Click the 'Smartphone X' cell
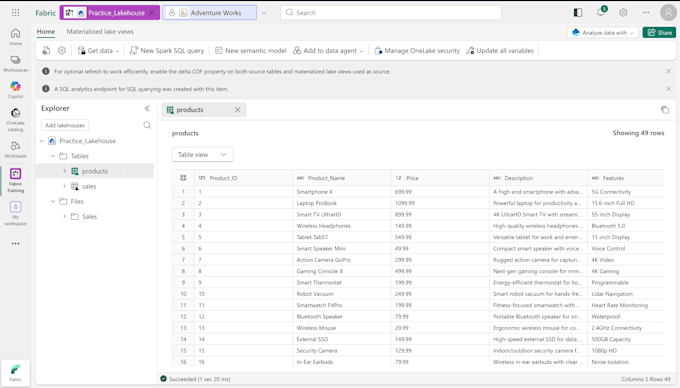The height and width of the screenshot is (388, 680). (342, 192)
